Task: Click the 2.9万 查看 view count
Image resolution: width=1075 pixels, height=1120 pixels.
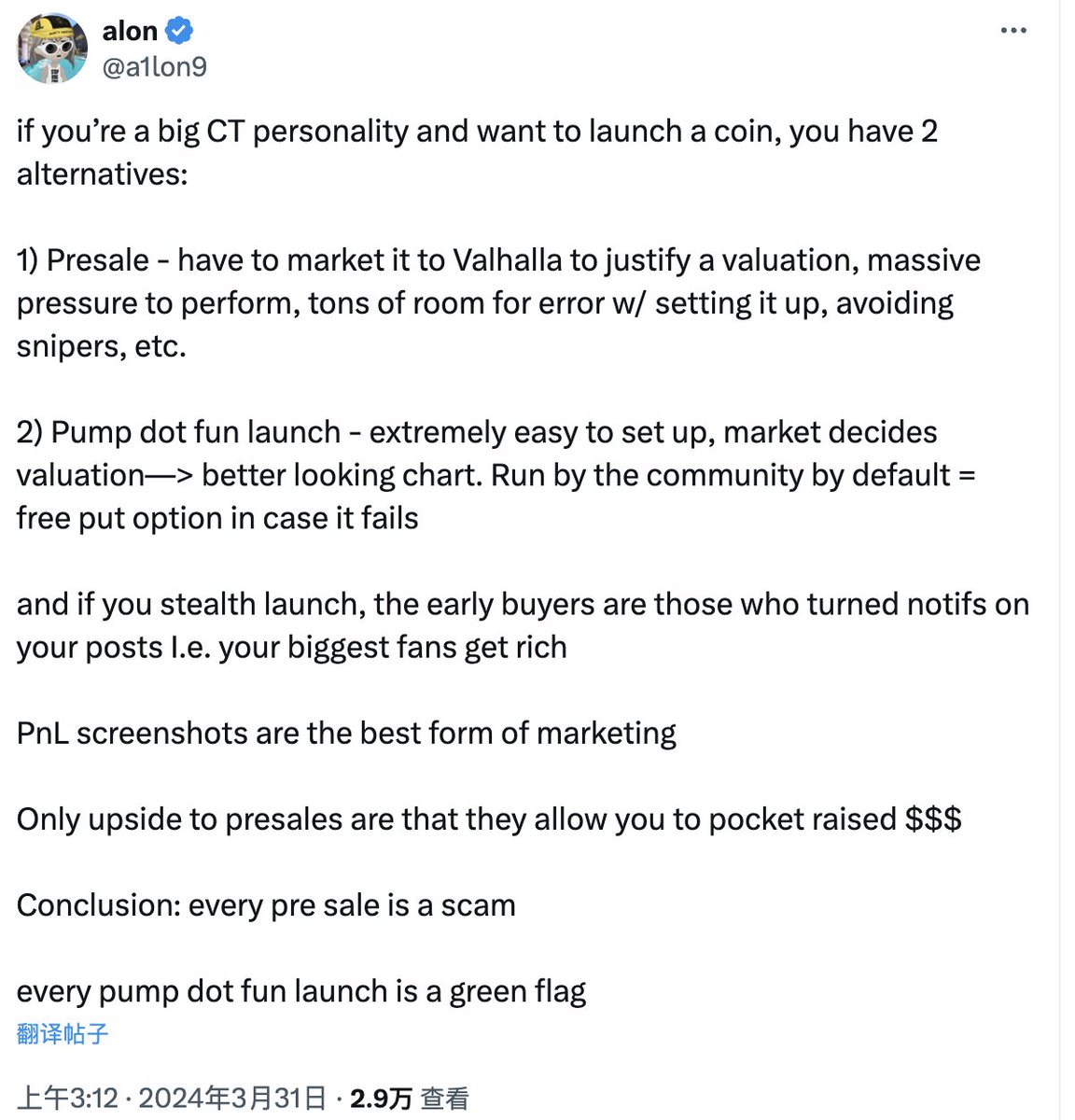Action: tap(409, 1099)
